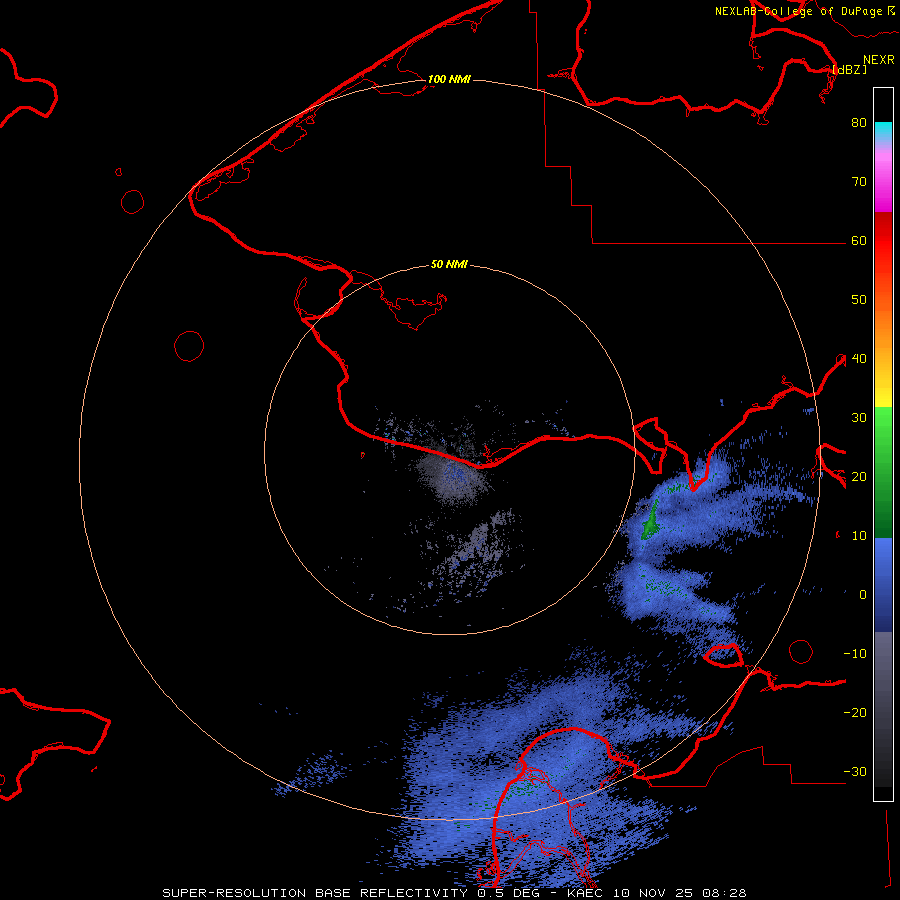Click the Super-Resolution Base Reflectivity caption text
This screenshot has width=900, height=900.
click(315, 893)
